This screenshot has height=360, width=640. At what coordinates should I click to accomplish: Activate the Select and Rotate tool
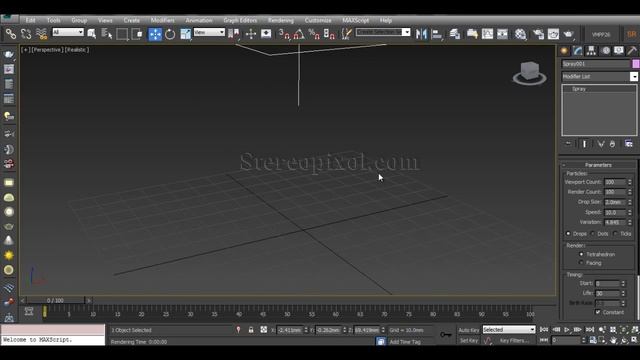[170, 34]
